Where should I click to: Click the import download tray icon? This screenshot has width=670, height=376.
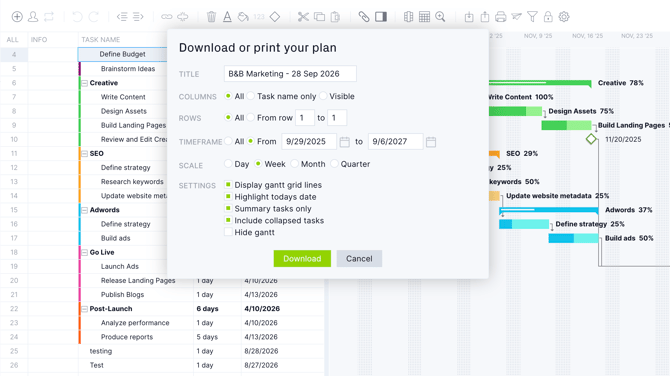click(469, 17)
